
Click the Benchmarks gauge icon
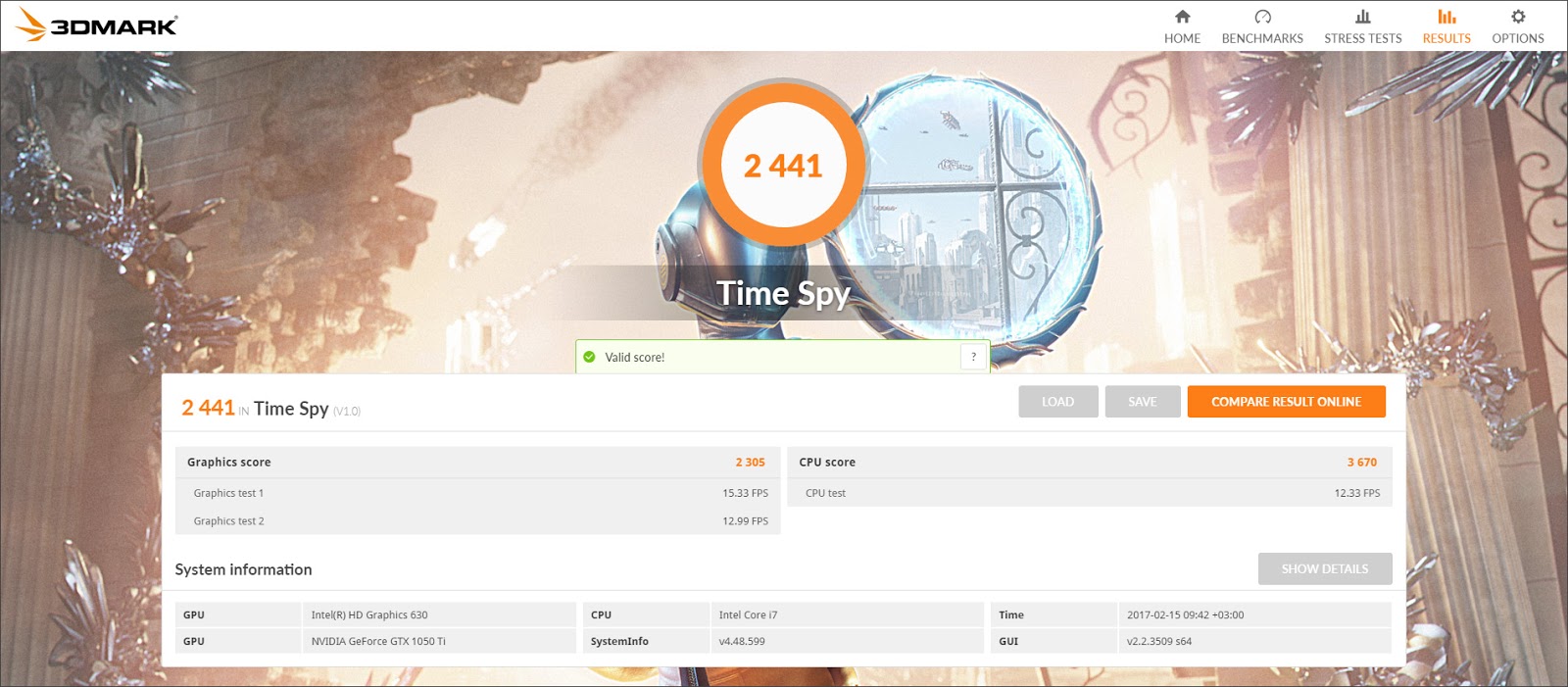tap(1262, 17)
